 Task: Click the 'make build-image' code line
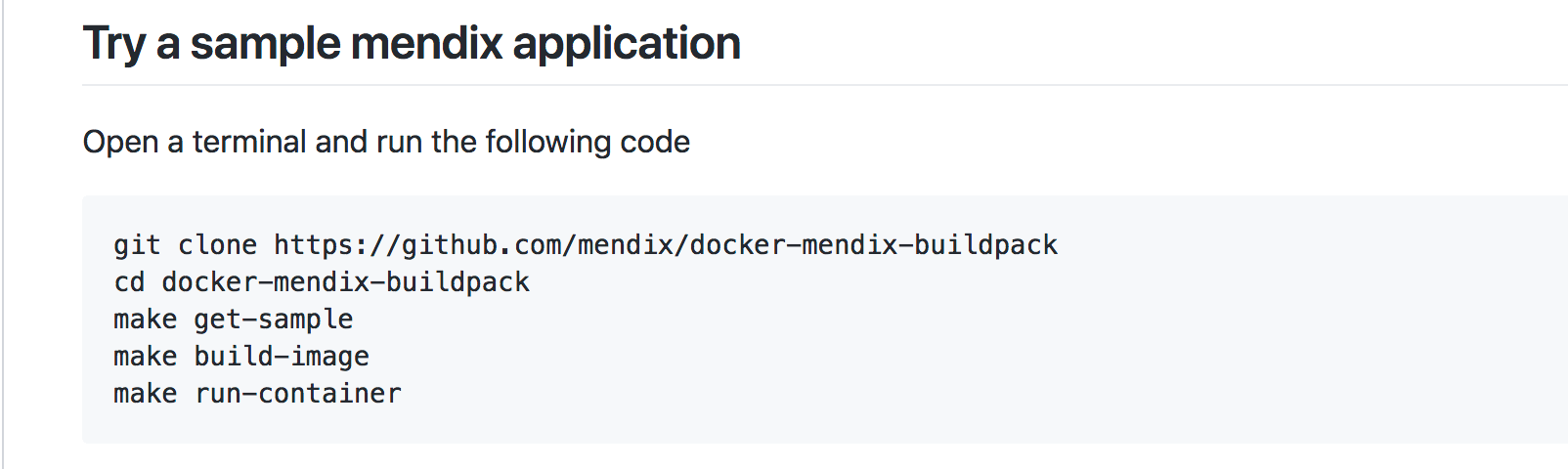(x=241, y=357)
